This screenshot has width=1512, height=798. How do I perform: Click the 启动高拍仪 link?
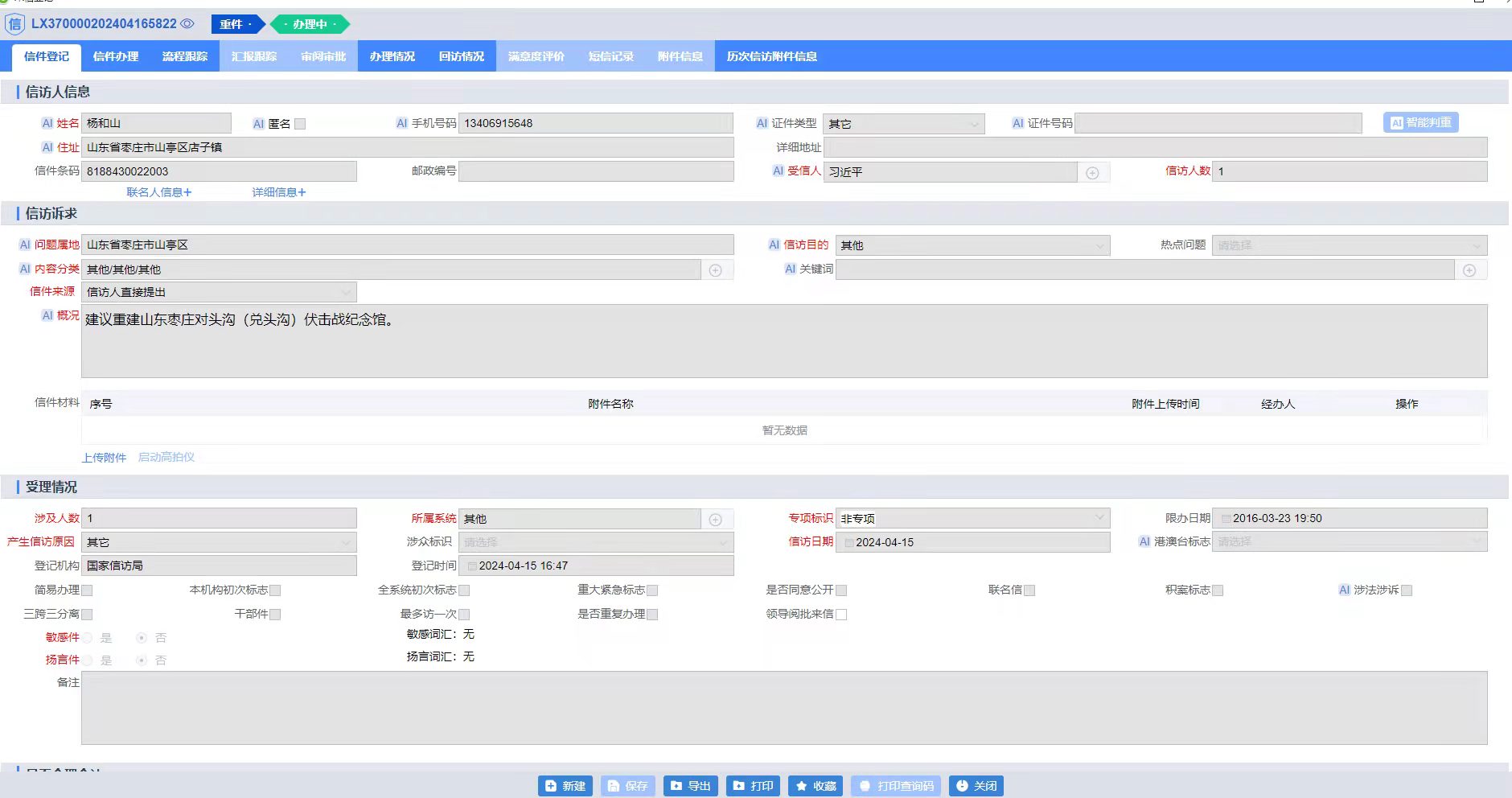pos(166,457)
